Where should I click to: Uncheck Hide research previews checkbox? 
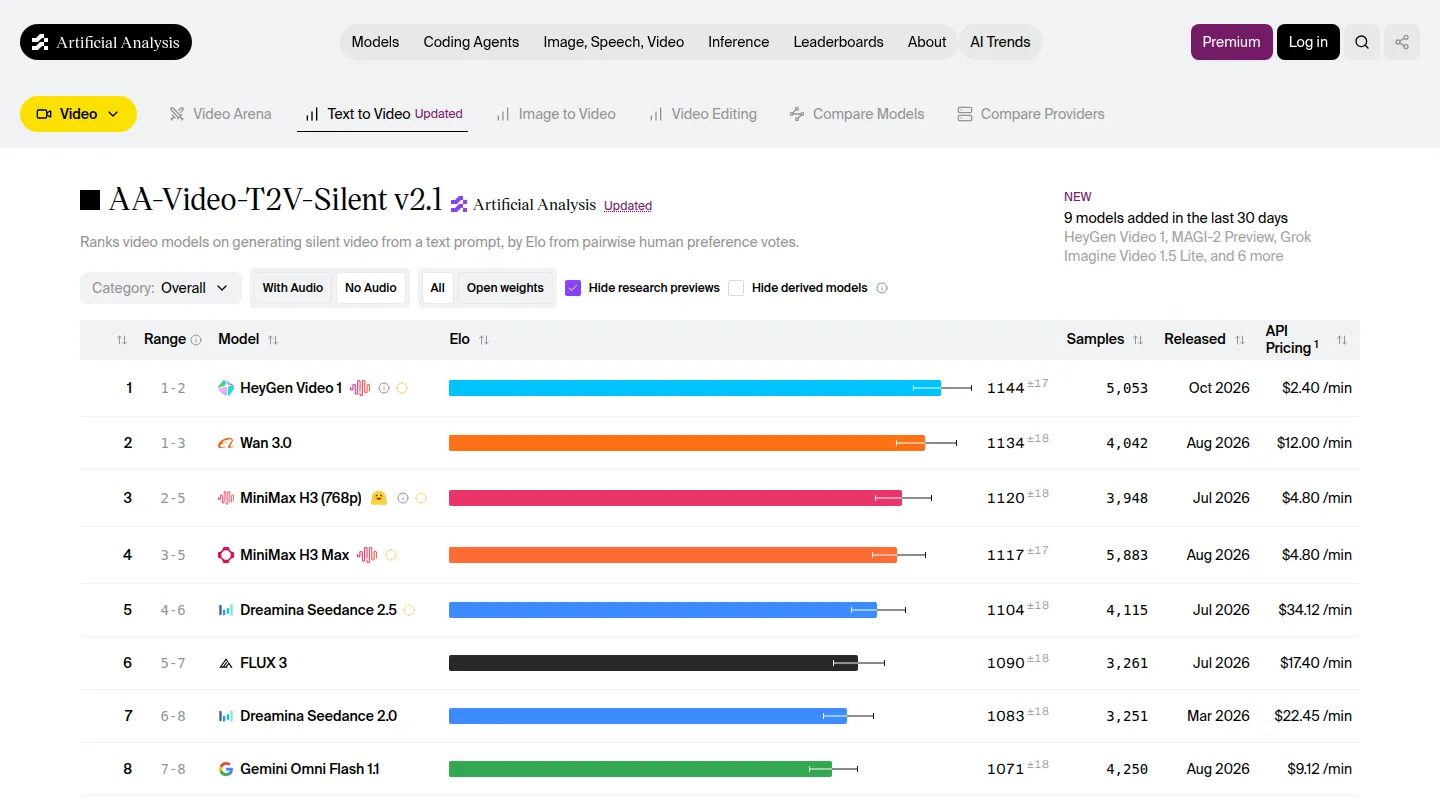[x=573, y=288]
